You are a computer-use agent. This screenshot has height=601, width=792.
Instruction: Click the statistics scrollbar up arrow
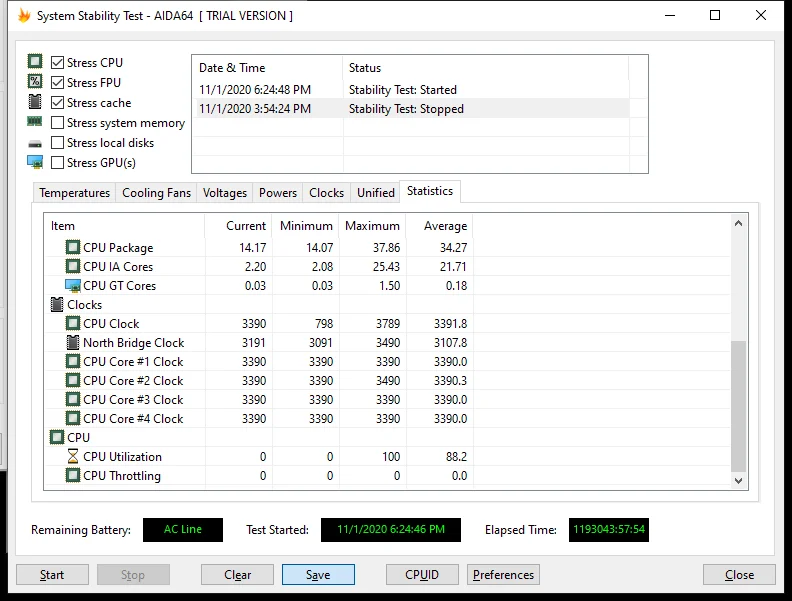tap(738, 223)
